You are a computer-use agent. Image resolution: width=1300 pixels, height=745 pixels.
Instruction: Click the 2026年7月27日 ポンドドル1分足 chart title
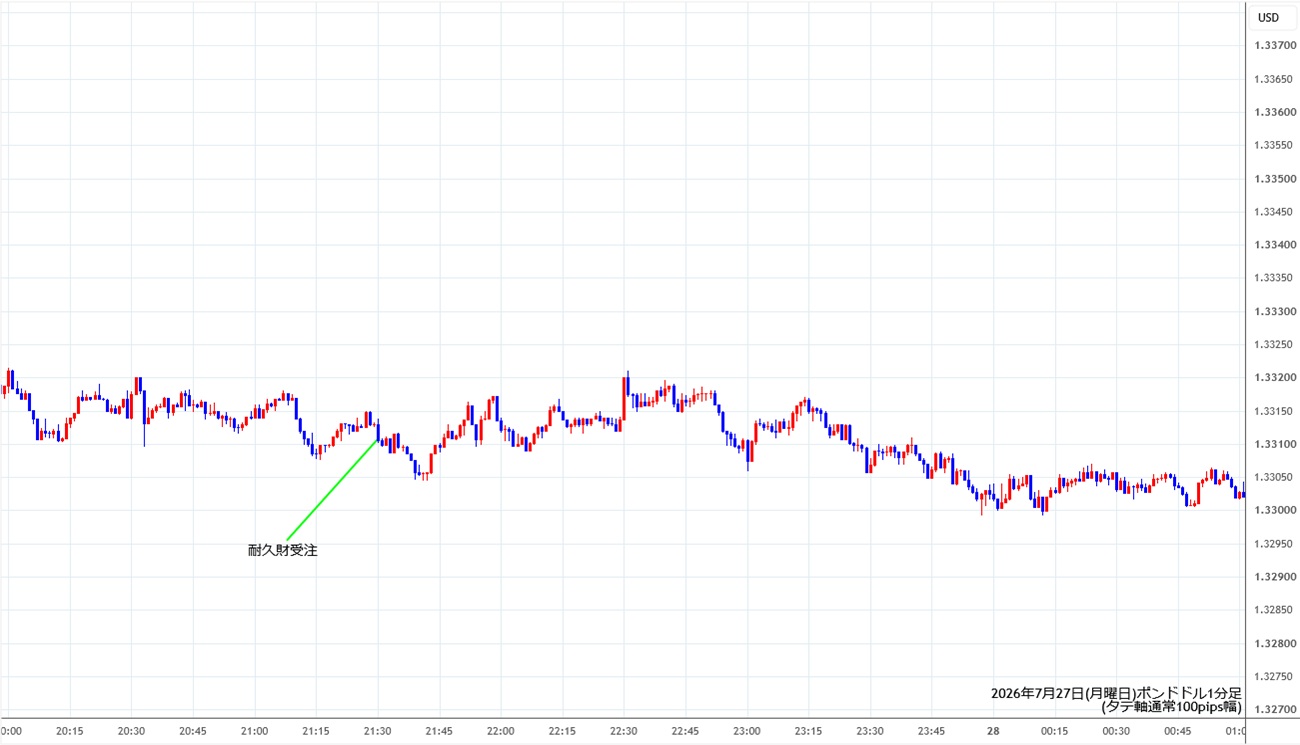coord(1116,693)
